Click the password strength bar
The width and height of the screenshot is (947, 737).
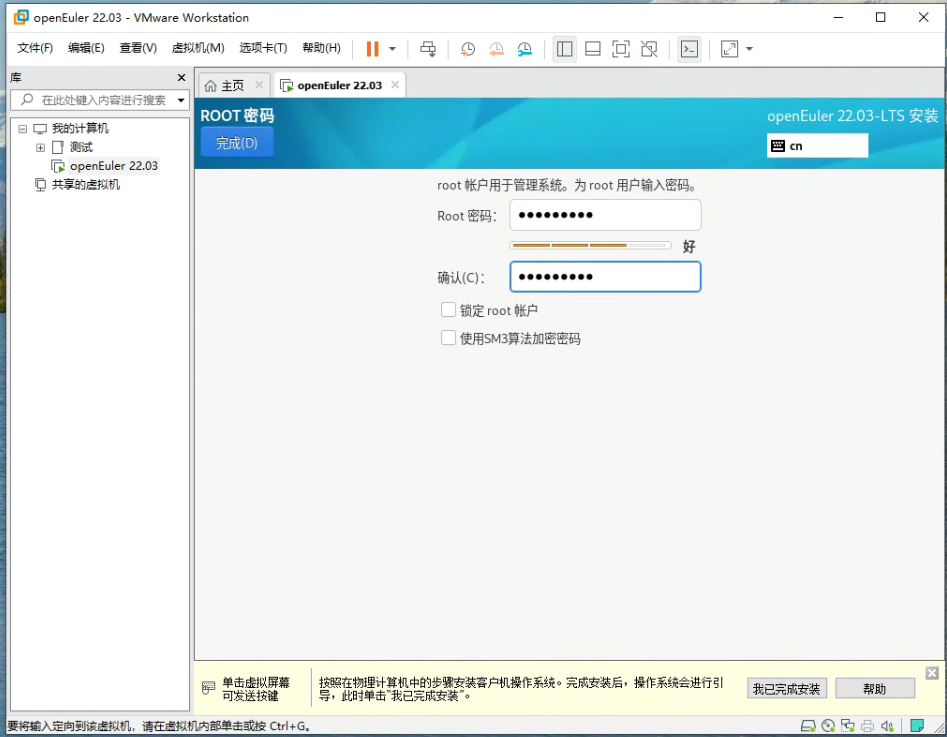pyautogui.click(x=591, y=245)
